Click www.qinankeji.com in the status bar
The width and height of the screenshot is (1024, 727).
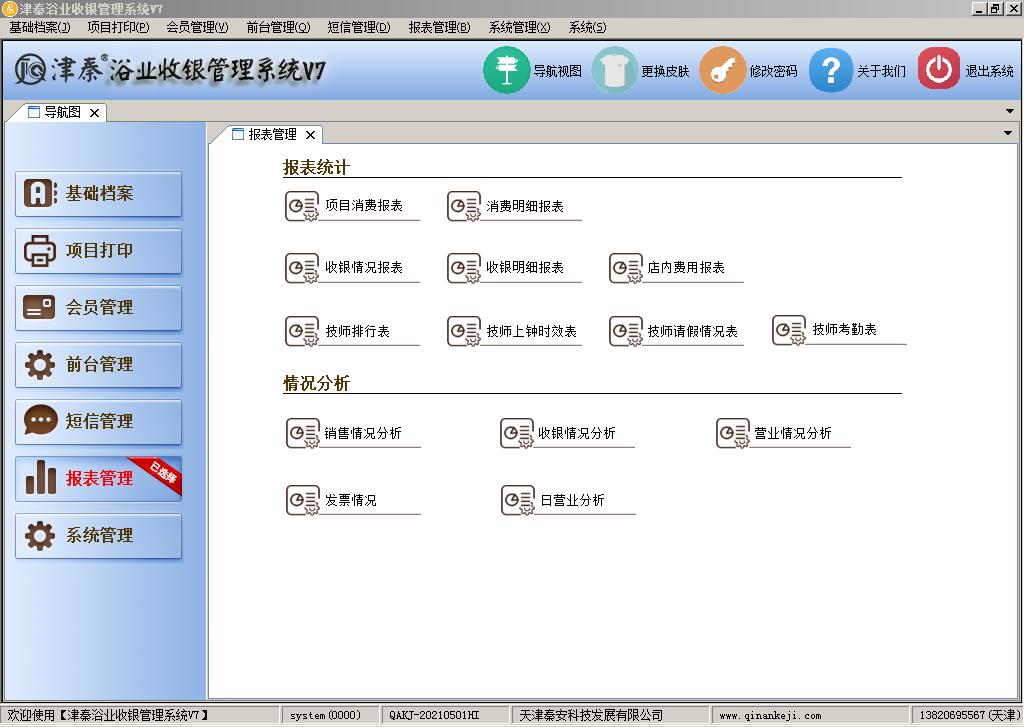[770, 716]
